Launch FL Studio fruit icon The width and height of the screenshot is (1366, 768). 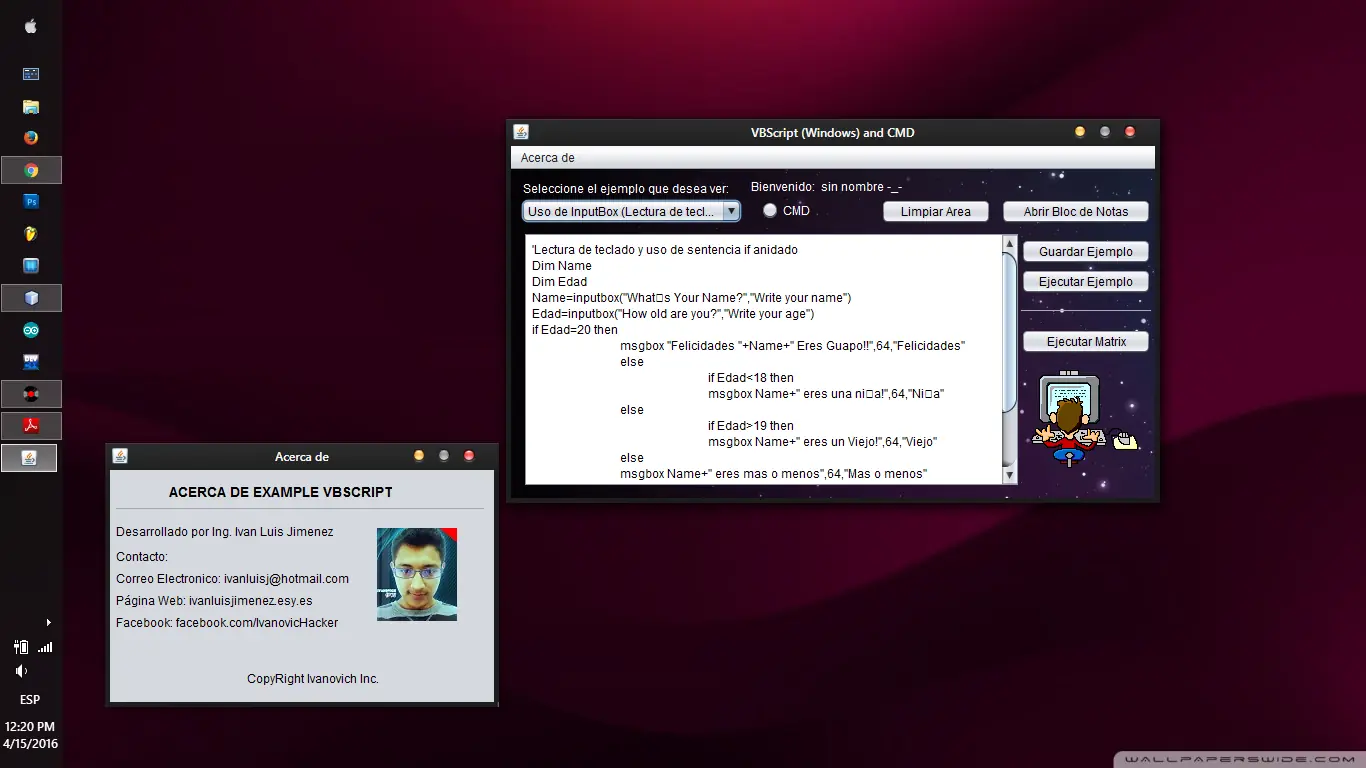tap(31, 234)
